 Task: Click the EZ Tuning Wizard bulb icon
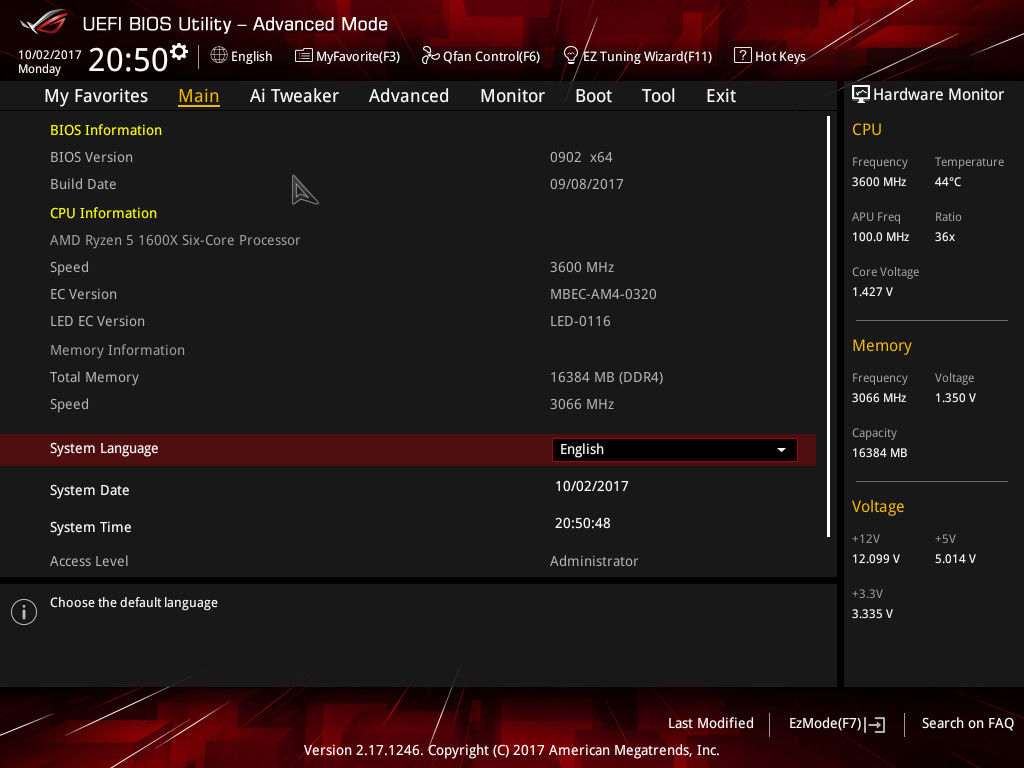coord(570,56)
